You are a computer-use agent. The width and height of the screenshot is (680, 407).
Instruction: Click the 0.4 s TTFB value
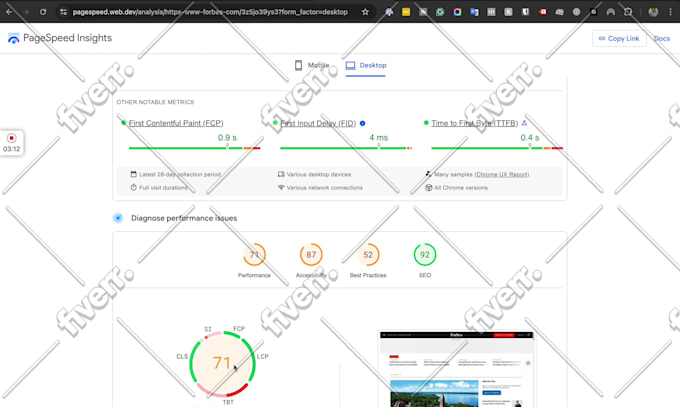(530, 138)
